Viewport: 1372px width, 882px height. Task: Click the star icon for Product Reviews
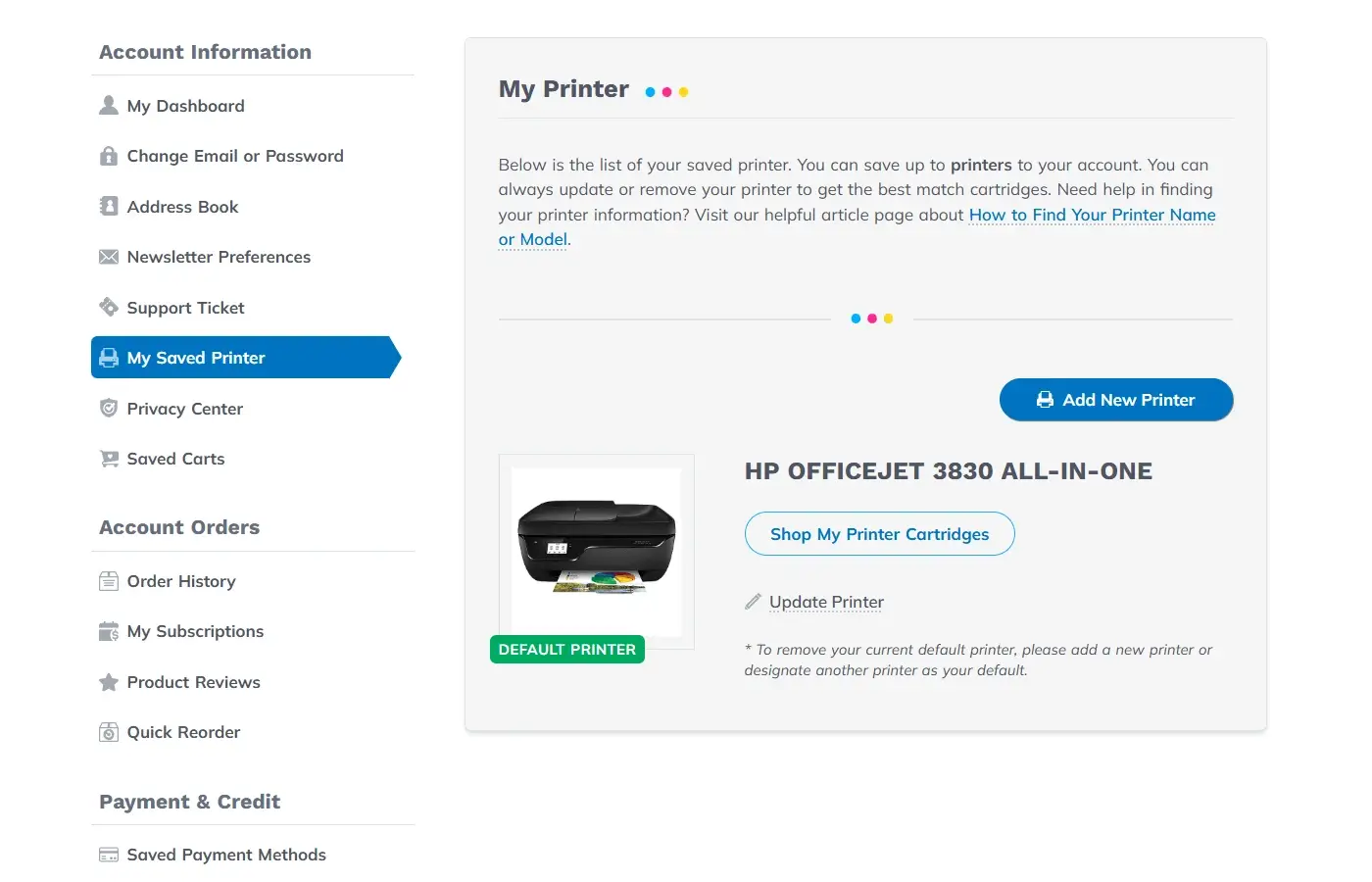coord(109,682)
